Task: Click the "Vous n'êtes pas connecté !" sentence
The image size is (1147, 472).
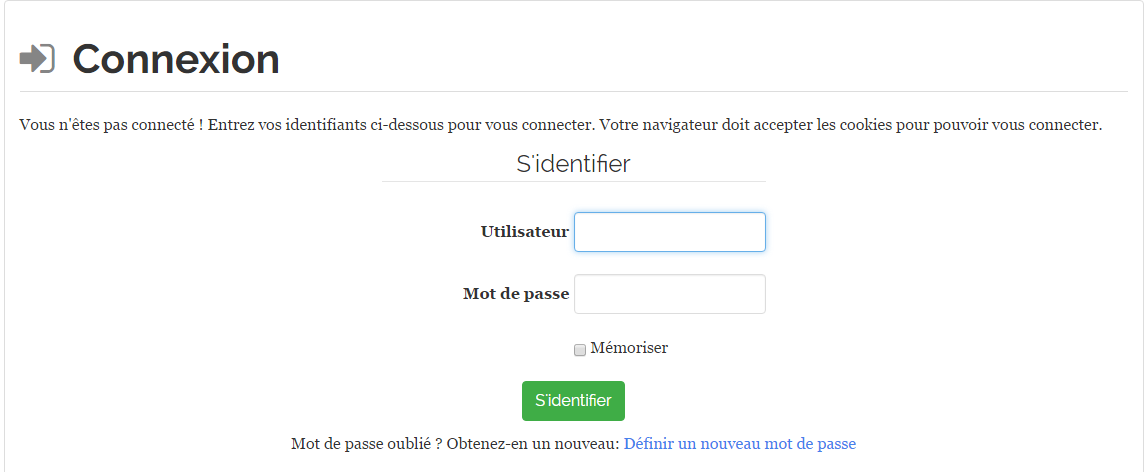Action: (x=111, y=126)
